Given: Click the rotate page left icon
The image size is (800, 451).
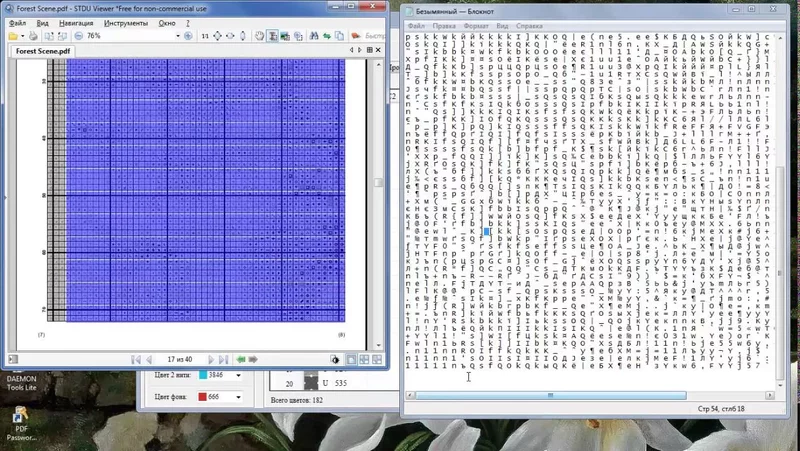Looking at the screenshot, I should point(49,36).
